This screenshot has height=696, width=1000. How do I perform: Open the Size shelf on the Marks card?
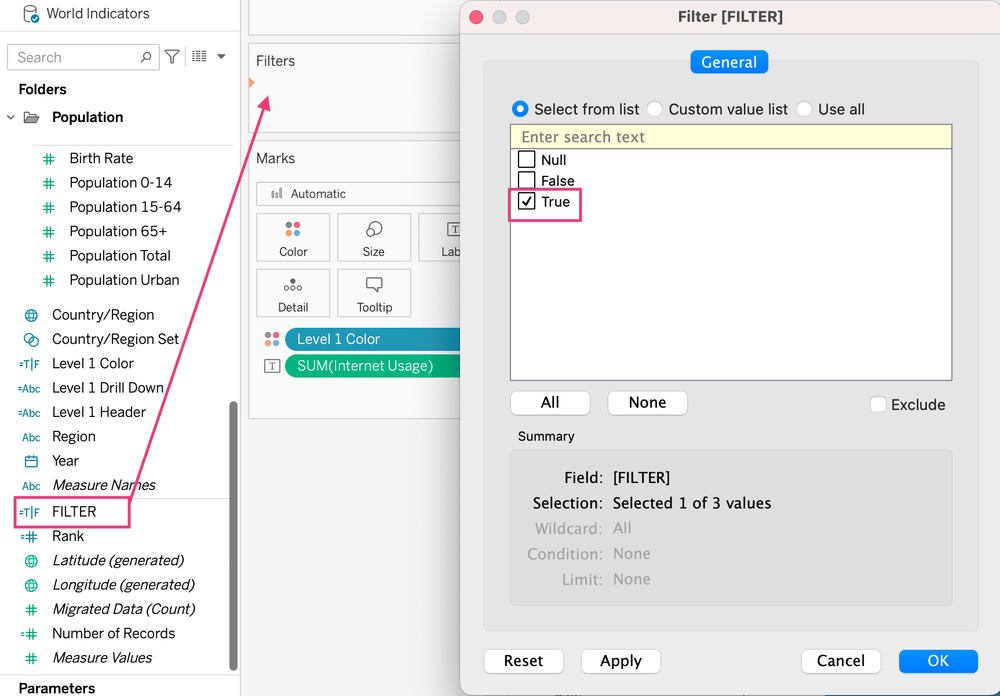[x=373, y=237]
